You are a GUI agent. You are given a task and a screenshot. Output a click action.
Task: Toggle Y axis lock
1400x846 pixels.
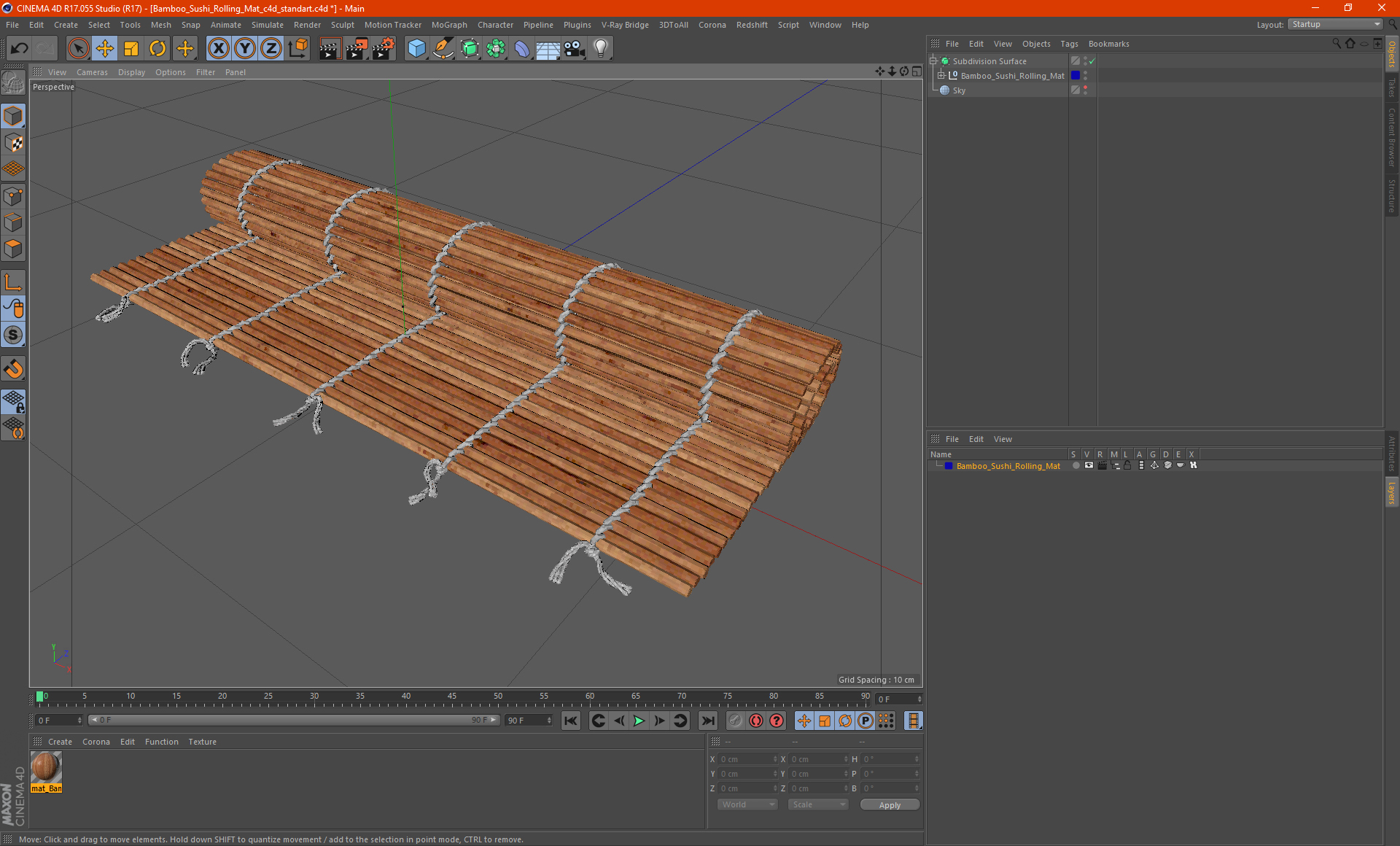(245, 48)
